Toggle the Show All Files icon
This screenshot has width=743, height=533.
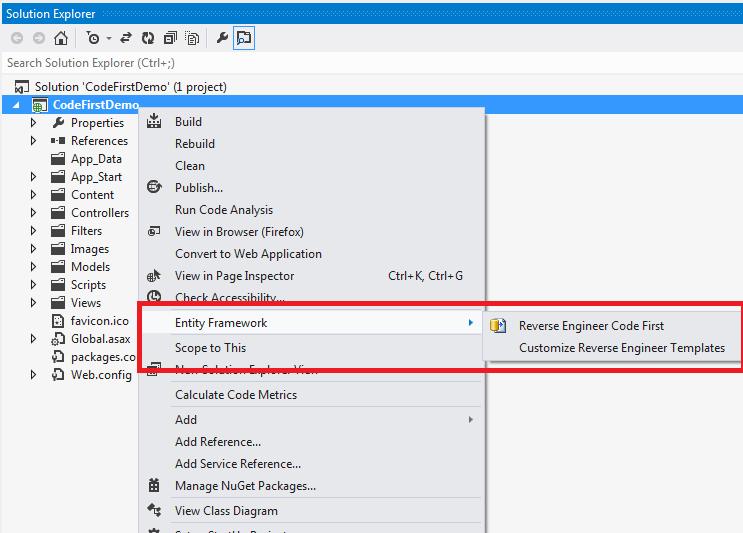(191, 38)
